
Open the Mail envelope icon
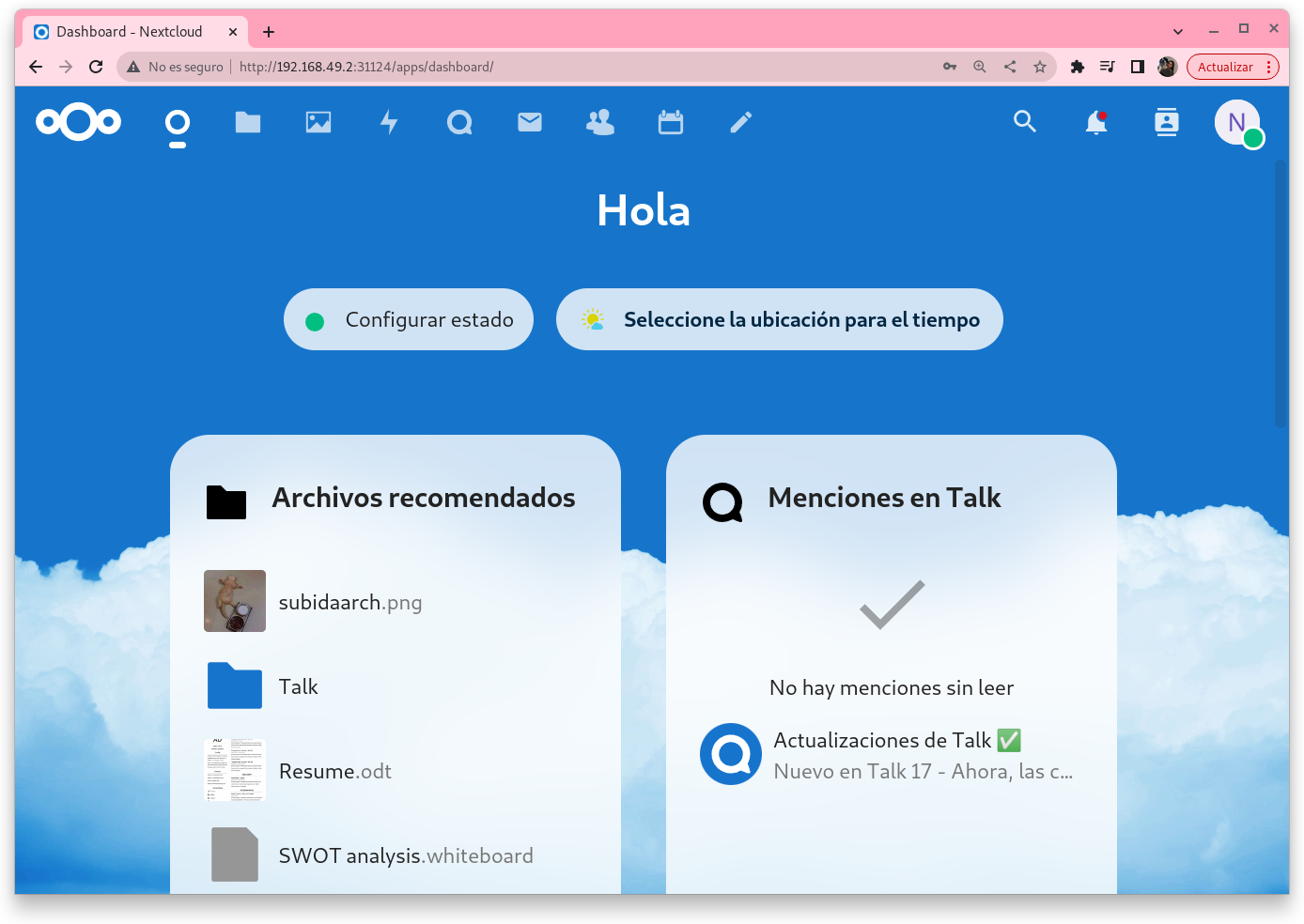[x=530, y=122]
